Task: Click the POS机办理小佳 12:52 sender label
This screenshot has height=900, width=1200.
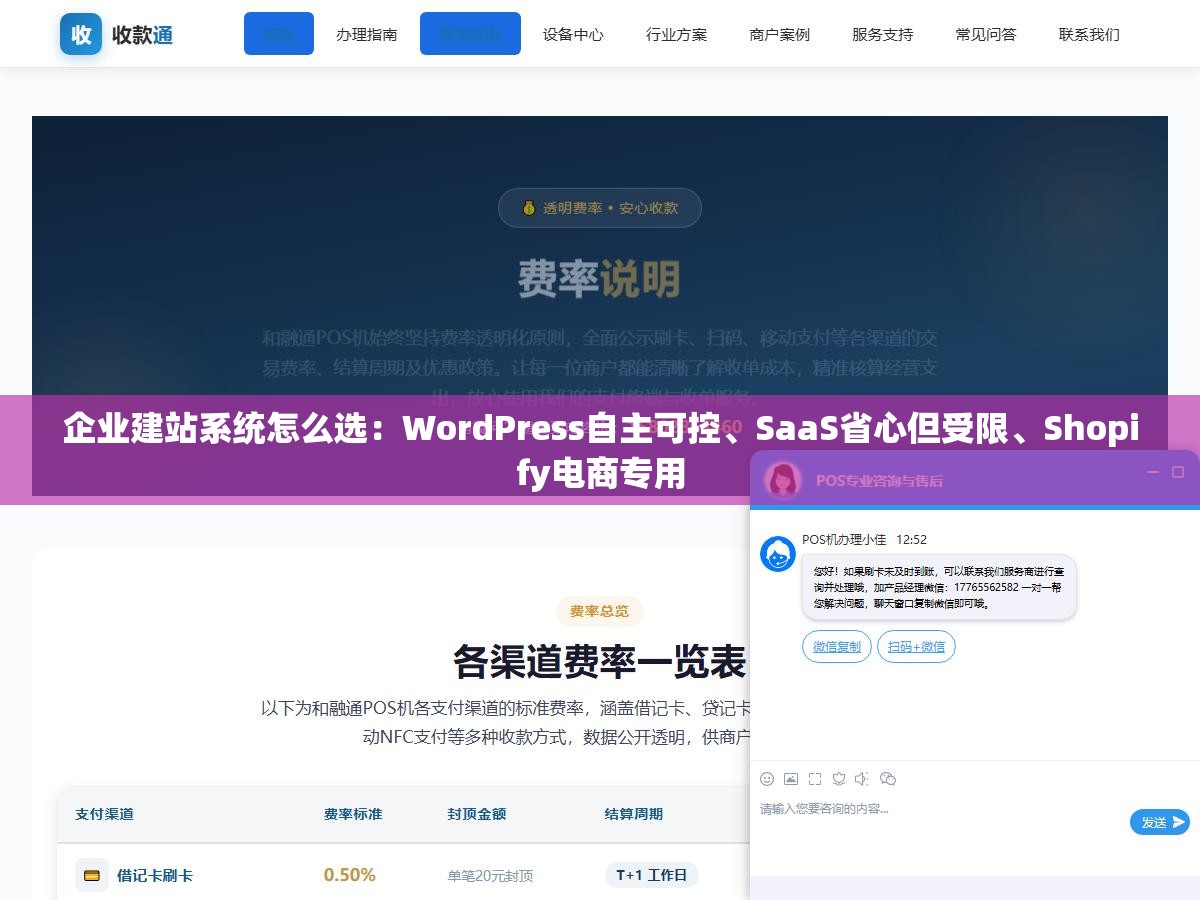Action: tap(864, 539)
